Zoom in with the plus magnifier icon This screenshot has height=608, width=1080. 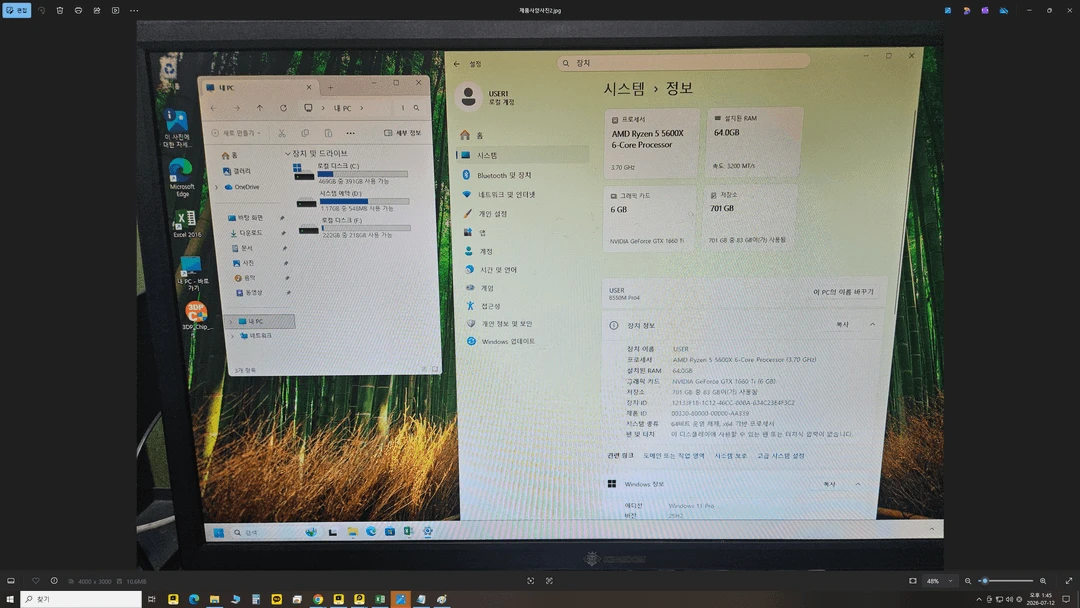coord(1043,581)
